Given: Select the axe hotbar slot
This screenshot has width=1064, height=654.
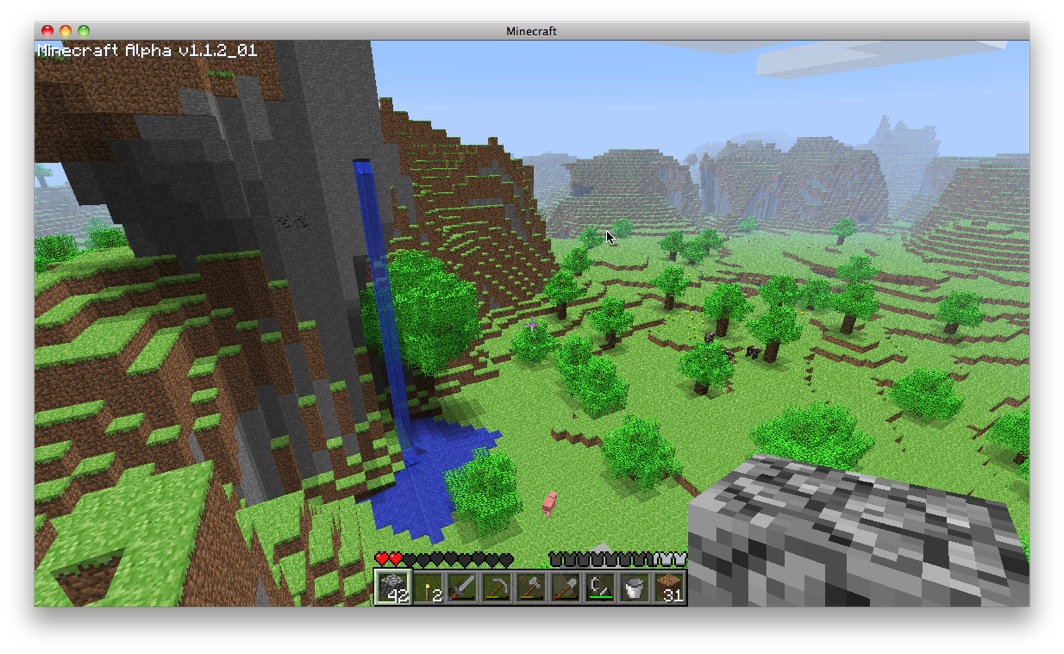Looking at the screenshot, I should (531, 587).
